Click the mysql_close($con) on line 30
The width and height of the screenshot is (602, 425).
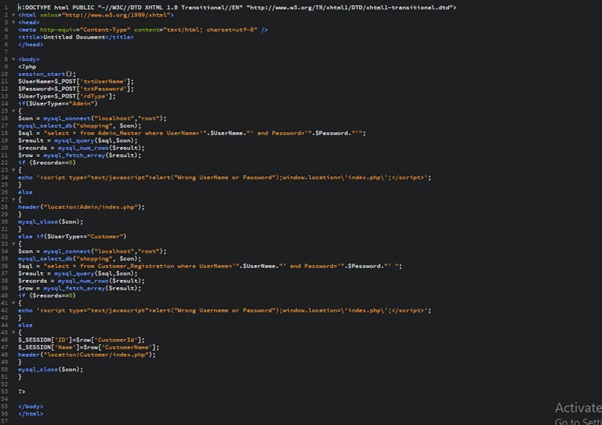(x=50, y=222)
